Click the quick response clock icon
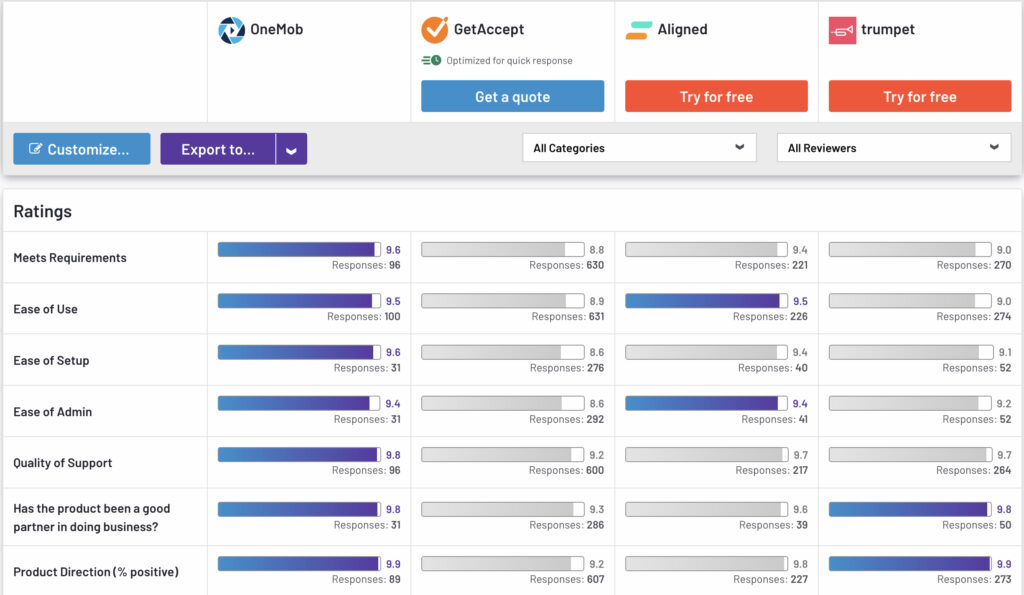The image size is (1024, 595). (432, 61)
